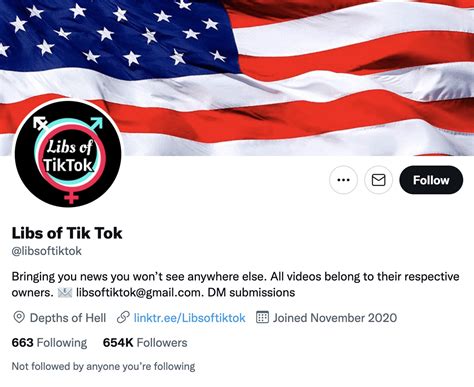Image resolution: width=474 pixels, height=387 pixels.
Task: Click the @libsoftiktok handle text
Action: (x=47, y=251)
